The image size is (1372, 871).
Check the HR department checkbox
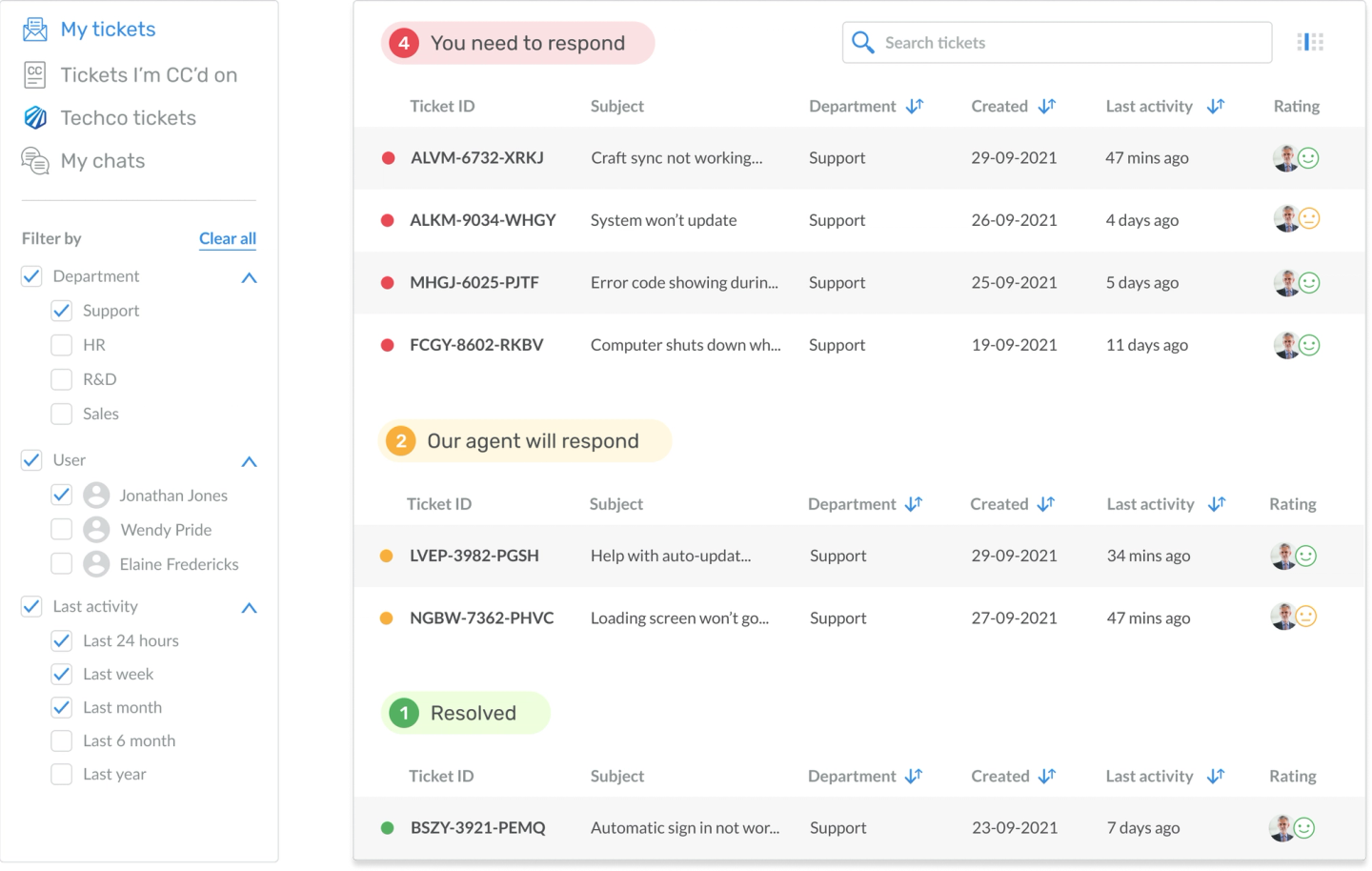[62, 345]
